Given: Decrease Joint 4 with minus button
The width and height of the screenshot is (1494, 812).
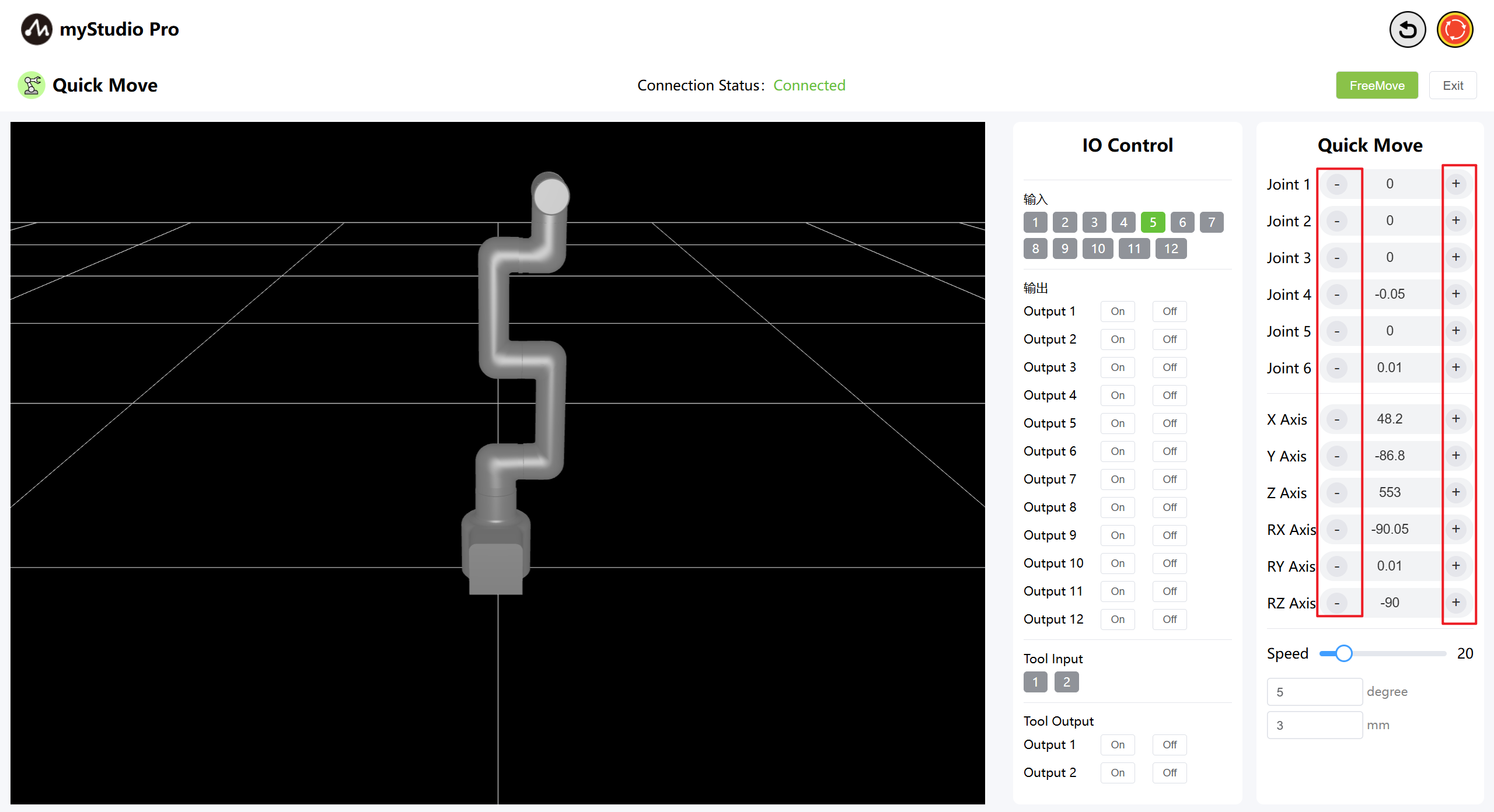Looking at the screenshot, I should point(1337,294).
